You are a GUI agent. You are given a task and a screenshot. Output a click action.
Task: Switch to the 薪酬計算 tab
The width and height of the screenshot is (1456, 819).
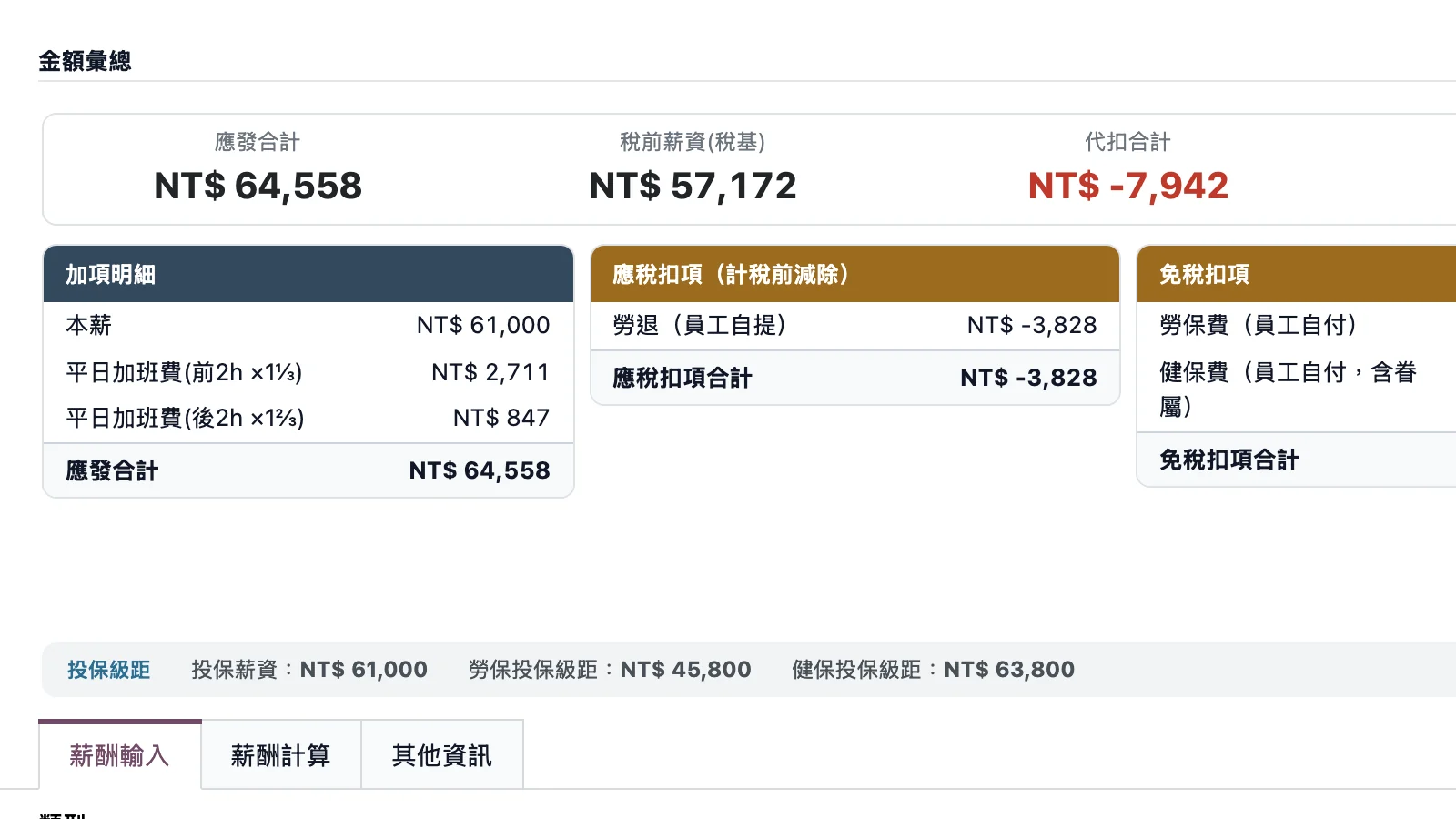[281, 755]
